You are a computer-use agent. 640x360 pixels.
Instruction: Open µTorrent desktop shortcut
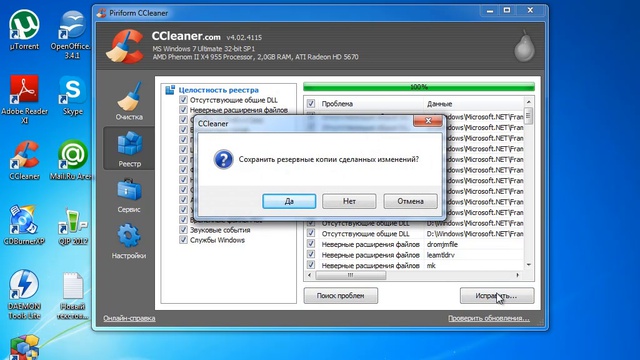(24, 30)
